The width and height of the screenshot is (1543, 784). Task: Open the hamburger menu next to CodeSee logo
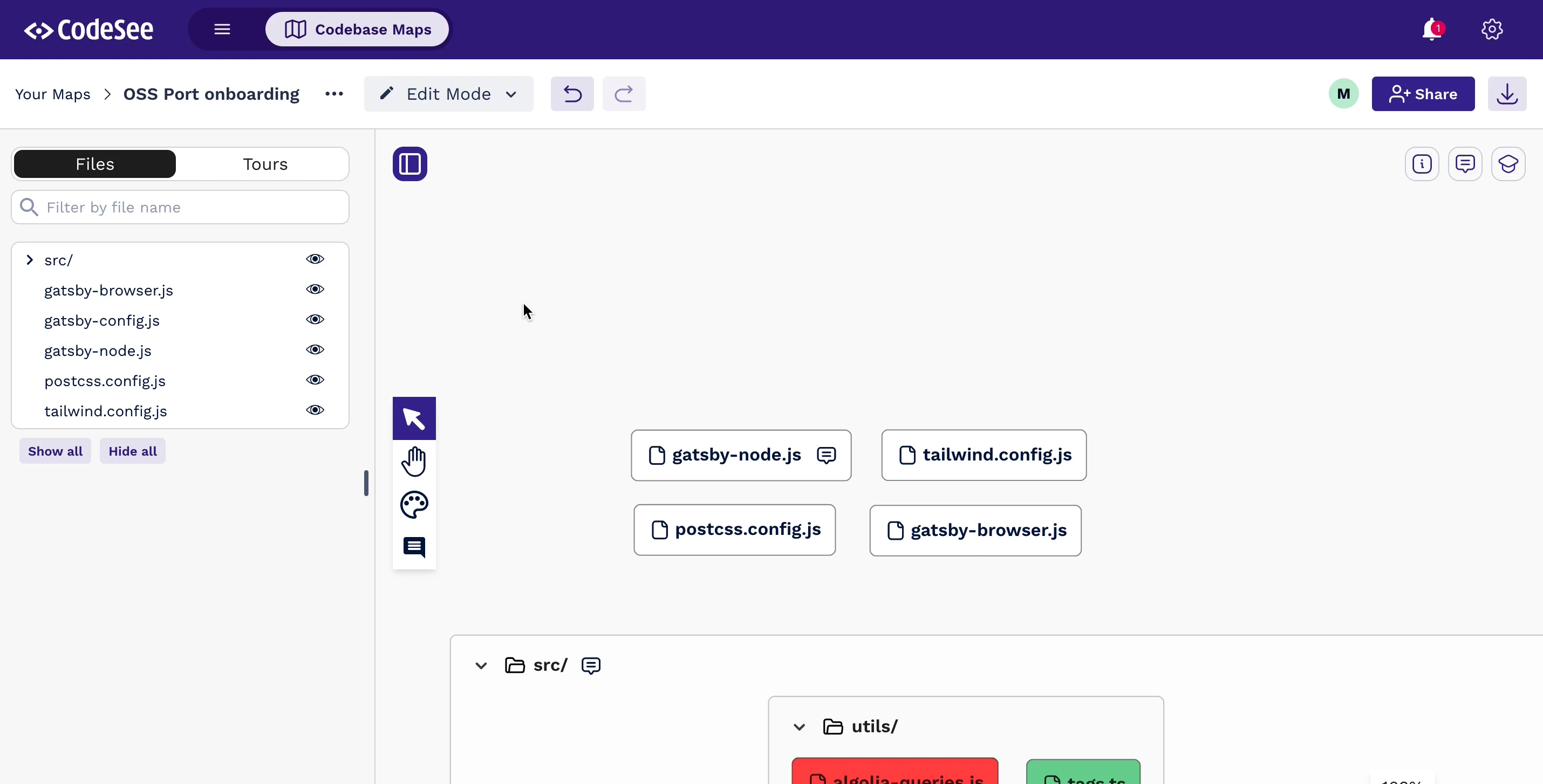click(x=222, y=29)
